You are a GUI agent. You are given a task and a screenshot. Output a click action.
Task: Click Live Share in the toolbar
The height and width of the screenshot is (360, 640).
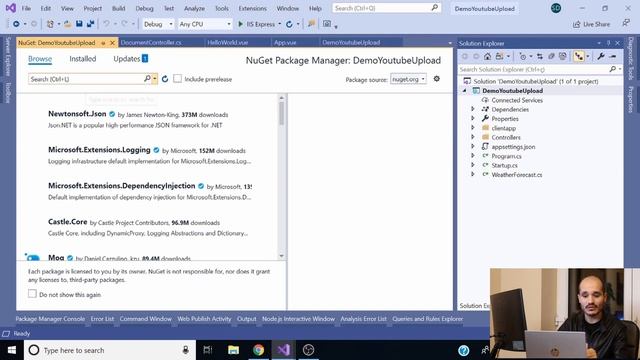pos(591,24)
